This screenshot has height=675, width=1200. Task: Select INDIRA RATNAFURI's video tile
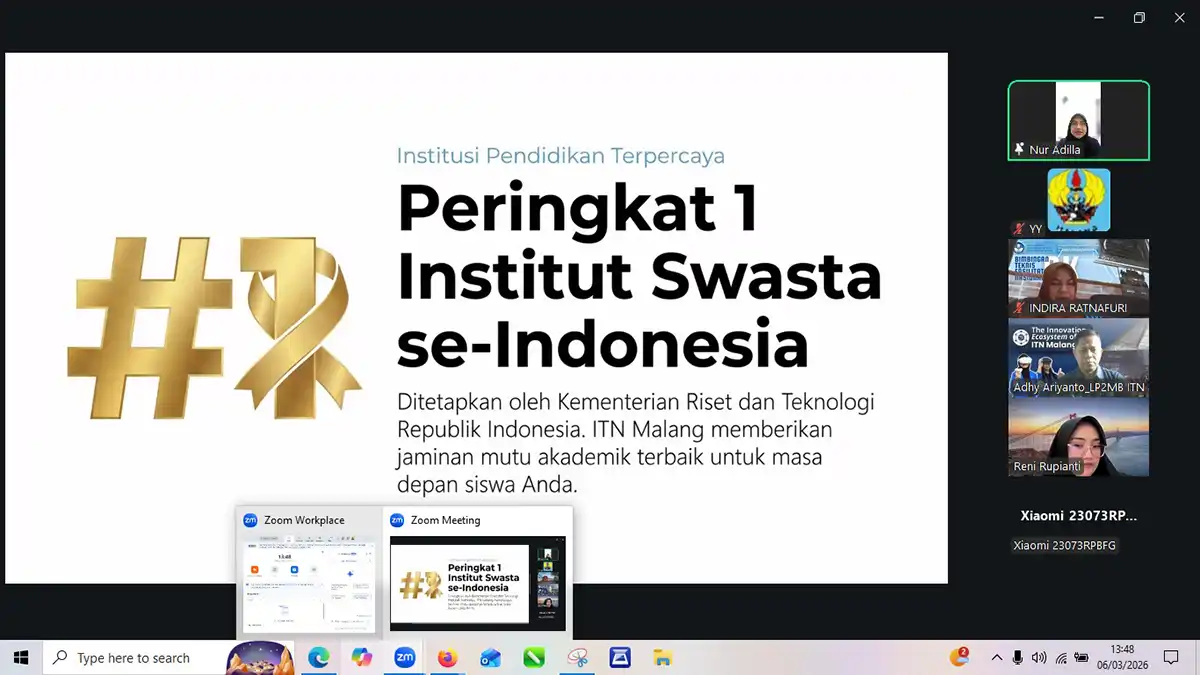point(1078,278)
